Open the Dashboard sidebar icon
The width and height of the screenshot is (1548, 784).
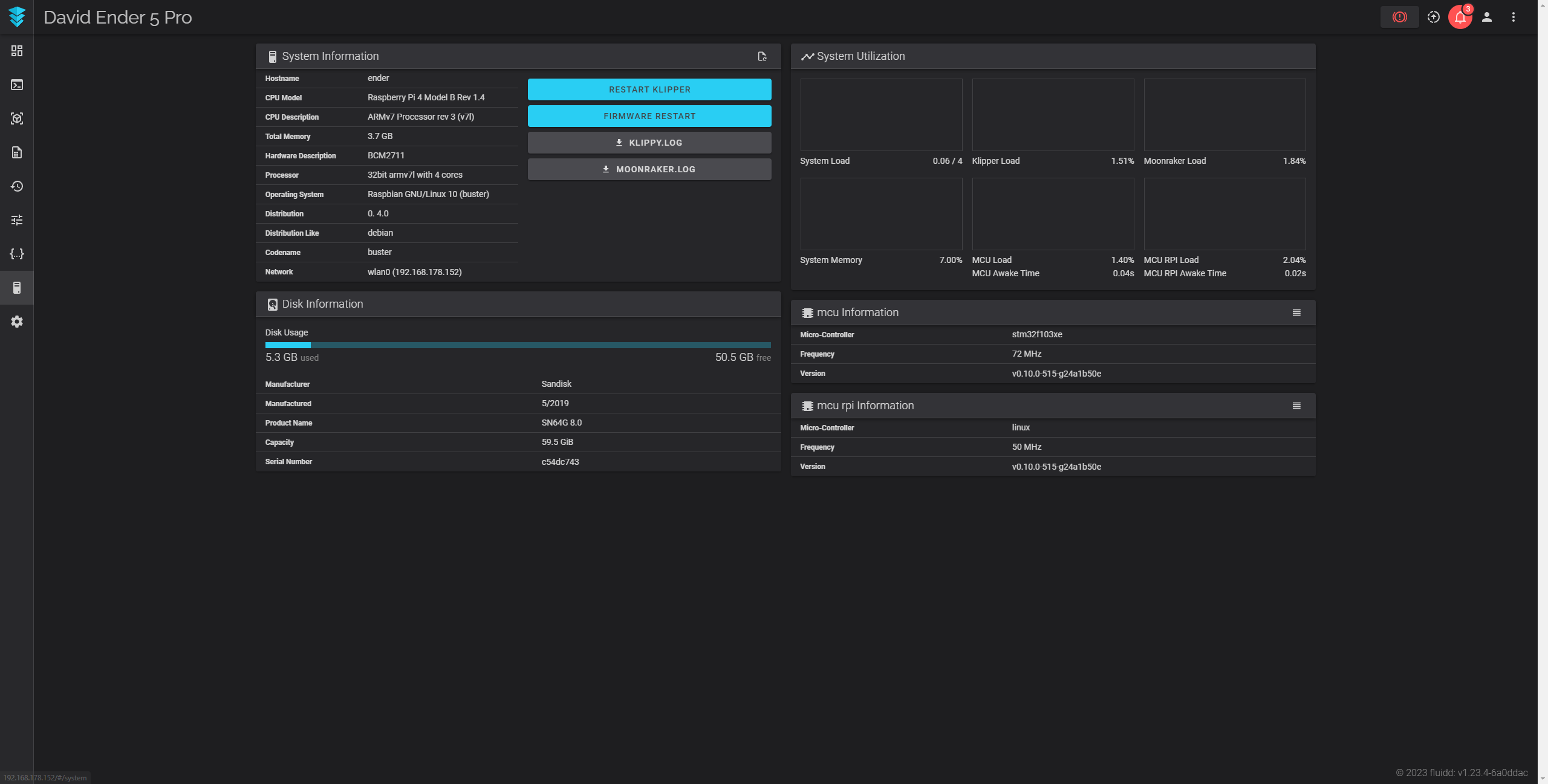tap(17, 51)
